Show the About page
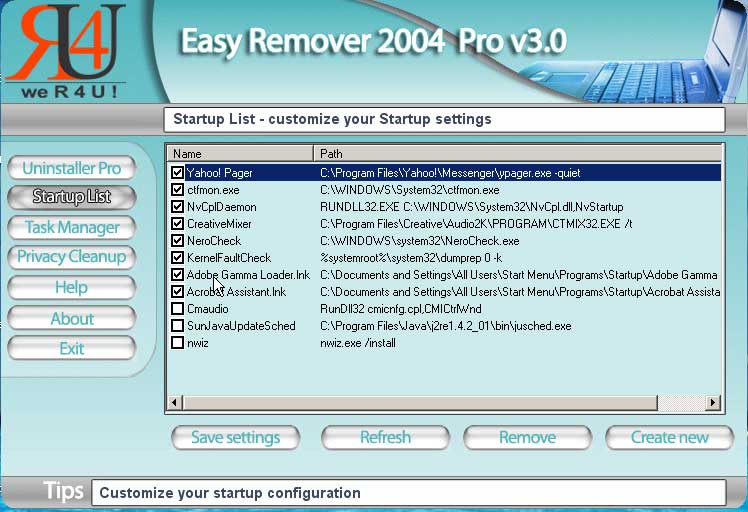This screenshot has height=512, width=748. coord(72,318)
